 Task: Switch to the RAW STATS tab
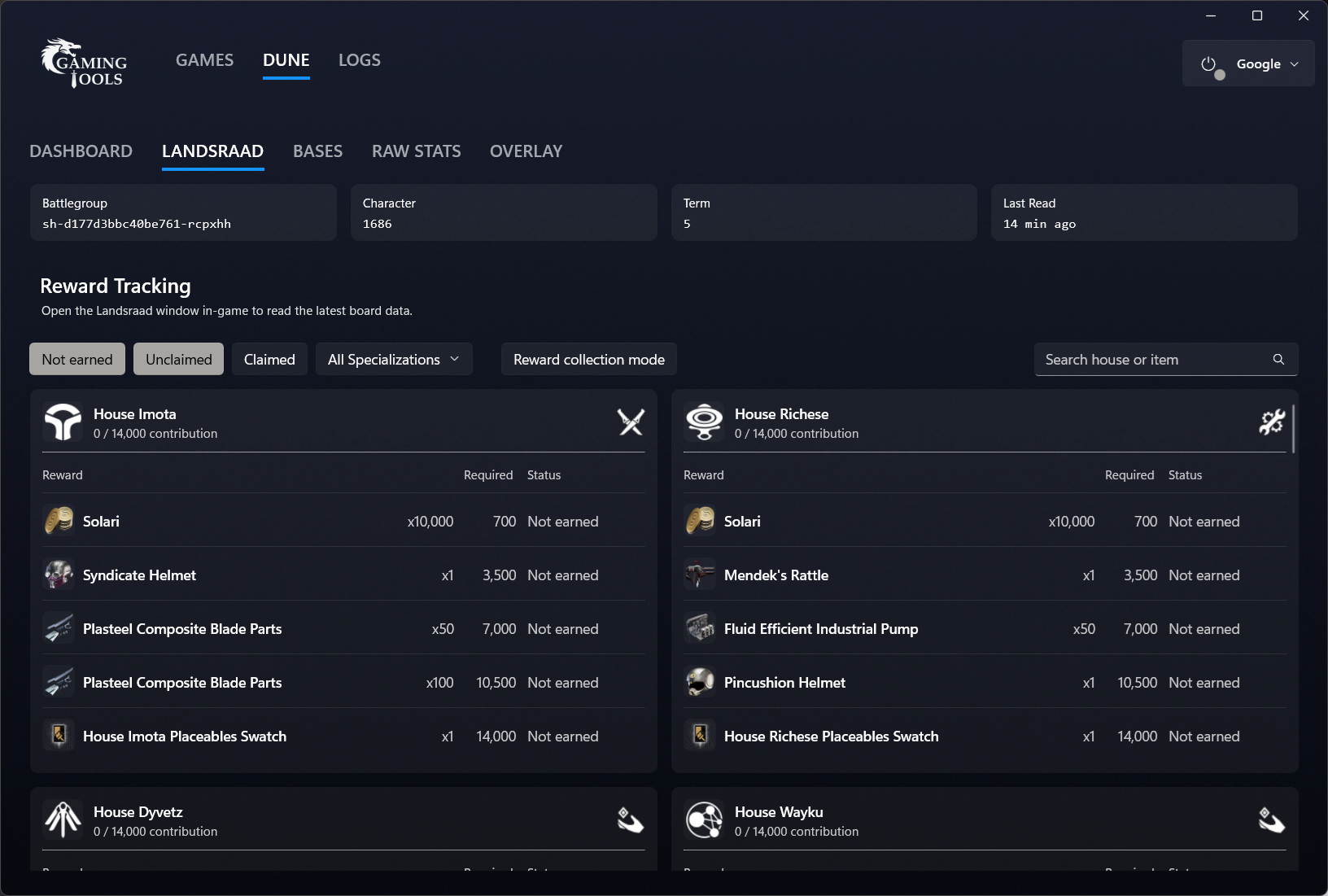pos(417,151)
